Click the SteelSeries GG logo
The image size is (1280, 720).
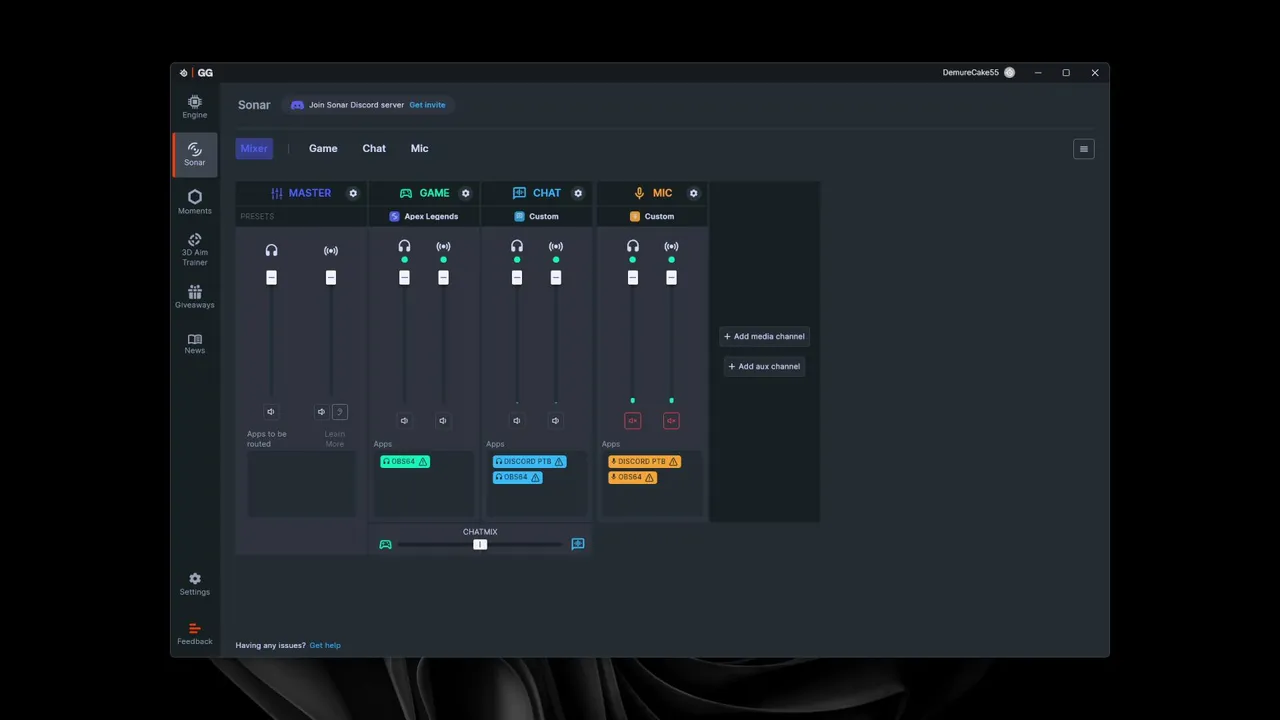196,73
